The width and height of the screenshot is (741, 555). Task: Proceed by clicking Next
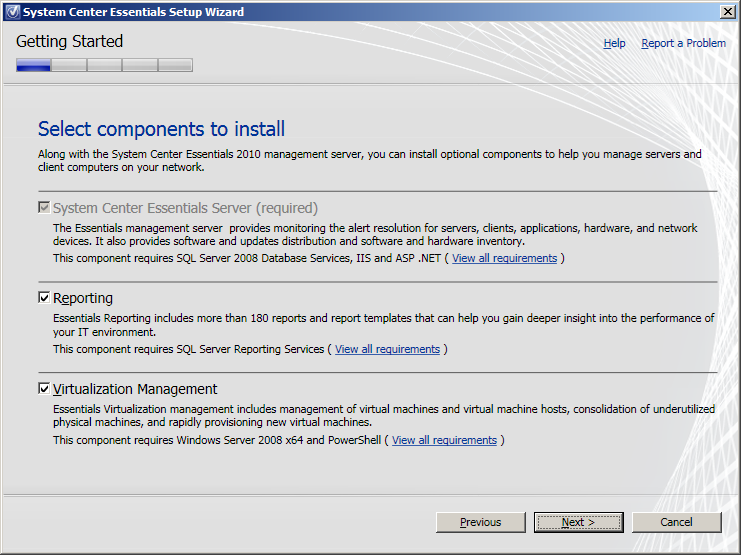click(x=578, y=522)
